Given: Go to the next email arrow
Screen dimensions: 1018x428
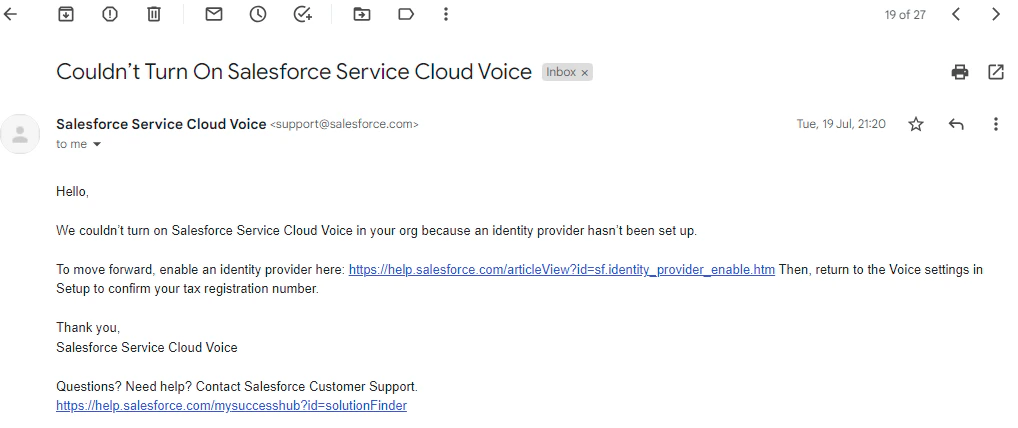Looking at the screenshot, I should (996, 14).
